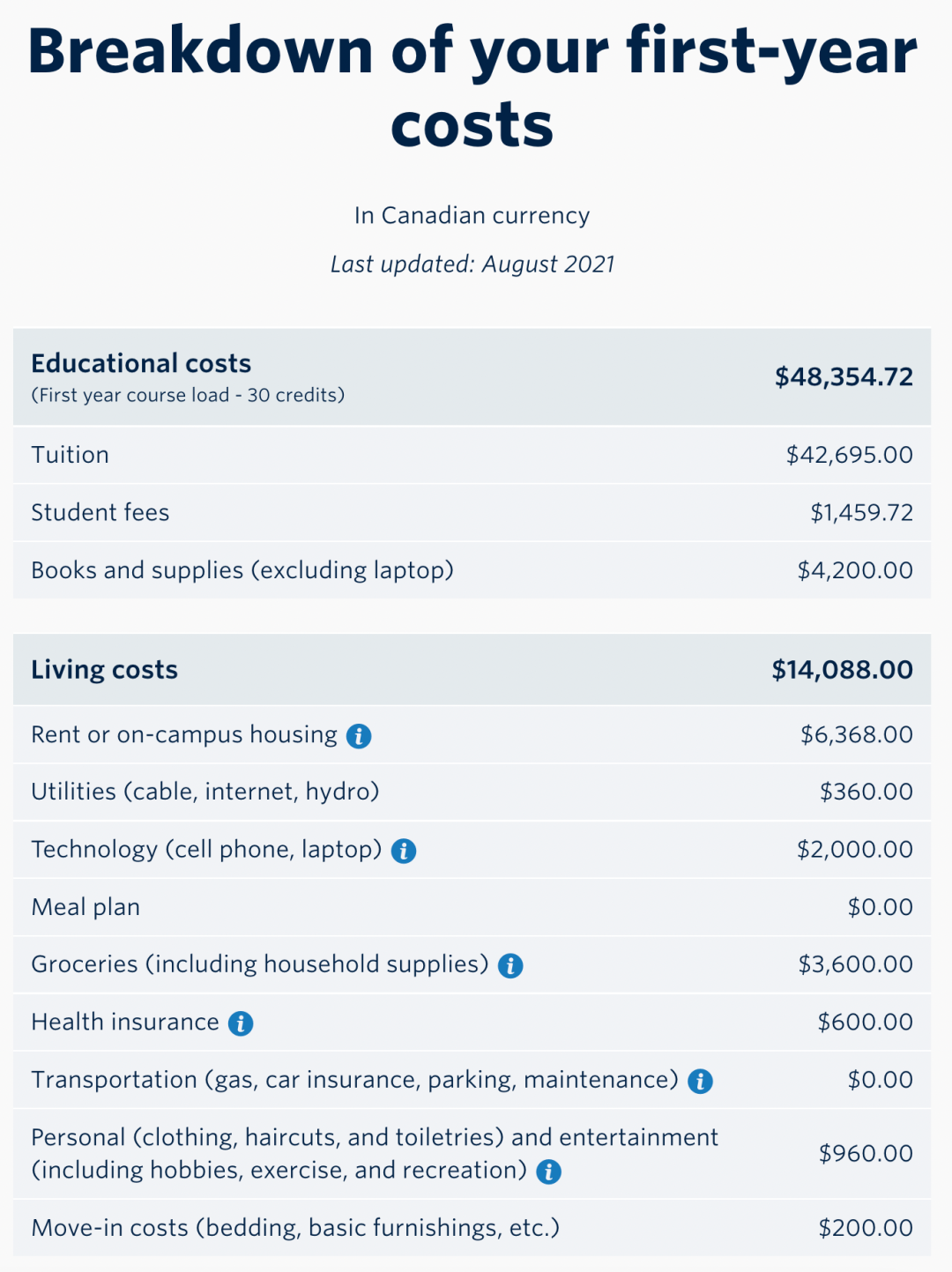
Task: Select the Move-in costs row
Action: point(472,1228)
